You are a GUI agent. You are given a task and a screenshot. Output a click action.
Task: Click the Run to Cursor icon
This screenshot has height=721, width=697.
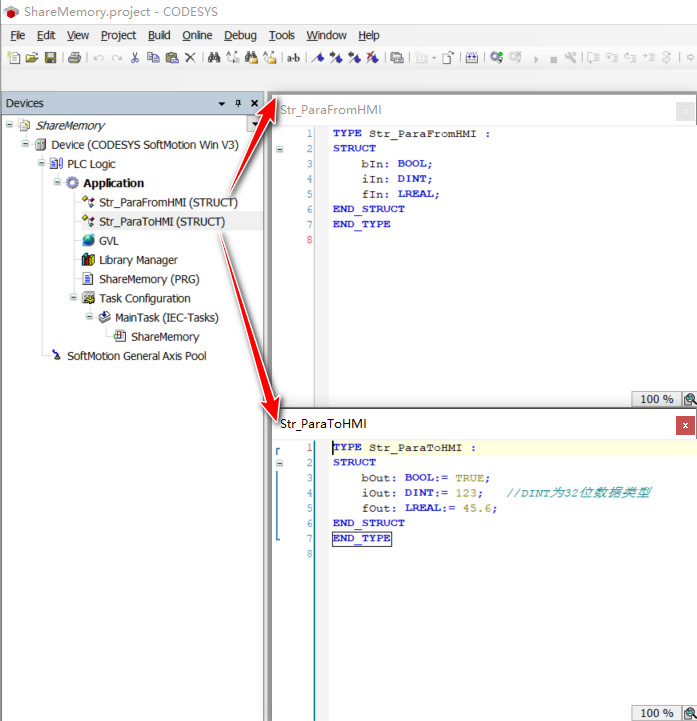click(649, 57)
